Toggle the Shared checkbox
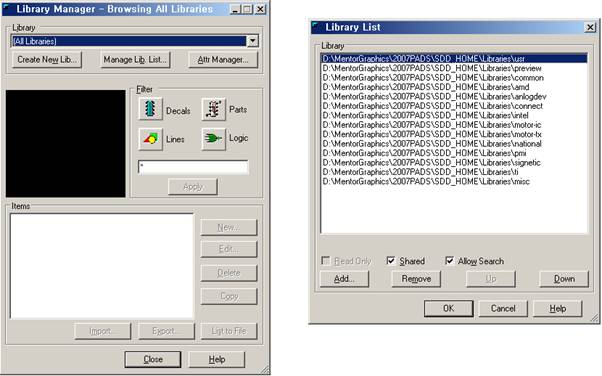This screenshot has width=602, height=376. coord(391,261)
